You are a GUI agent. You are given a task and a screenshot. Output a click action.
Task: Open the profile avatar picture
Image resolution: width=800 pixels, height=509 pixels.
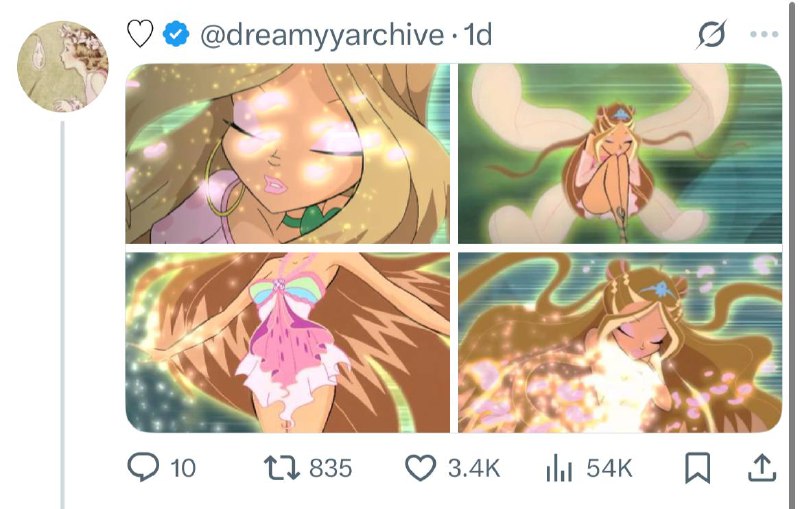pyautogui.click(x=63, y=67)
